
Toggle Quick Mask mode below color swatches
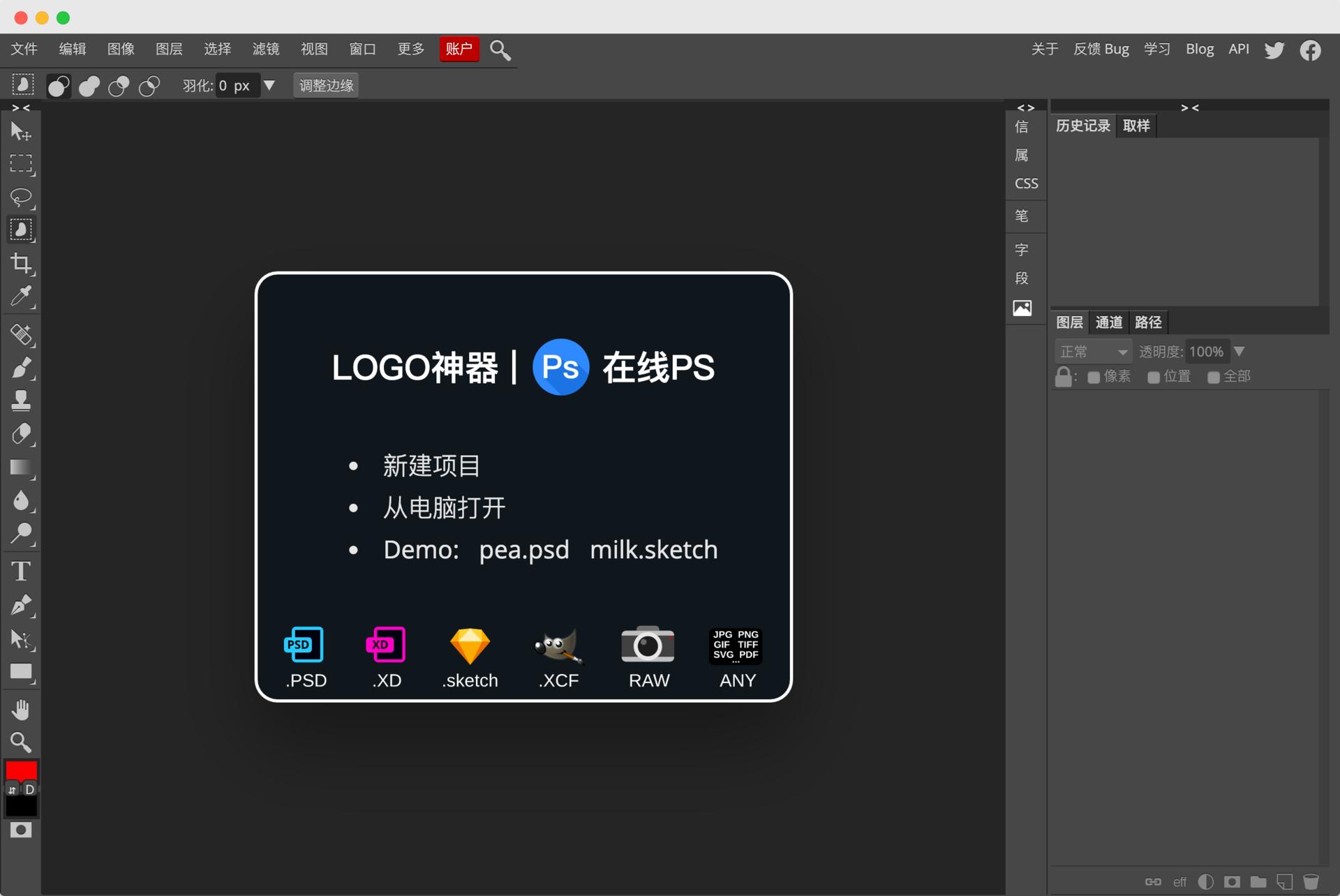[20, 830]
